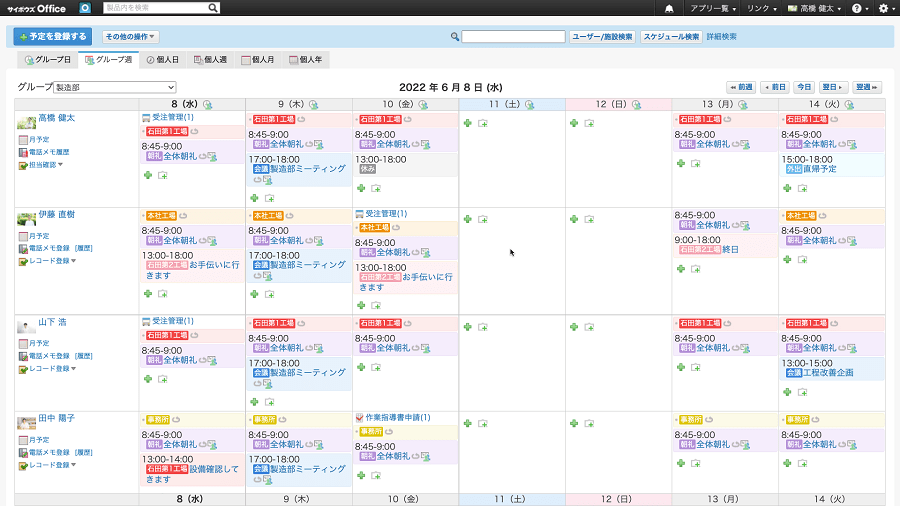Click the notification bell icon

[669, 8]
